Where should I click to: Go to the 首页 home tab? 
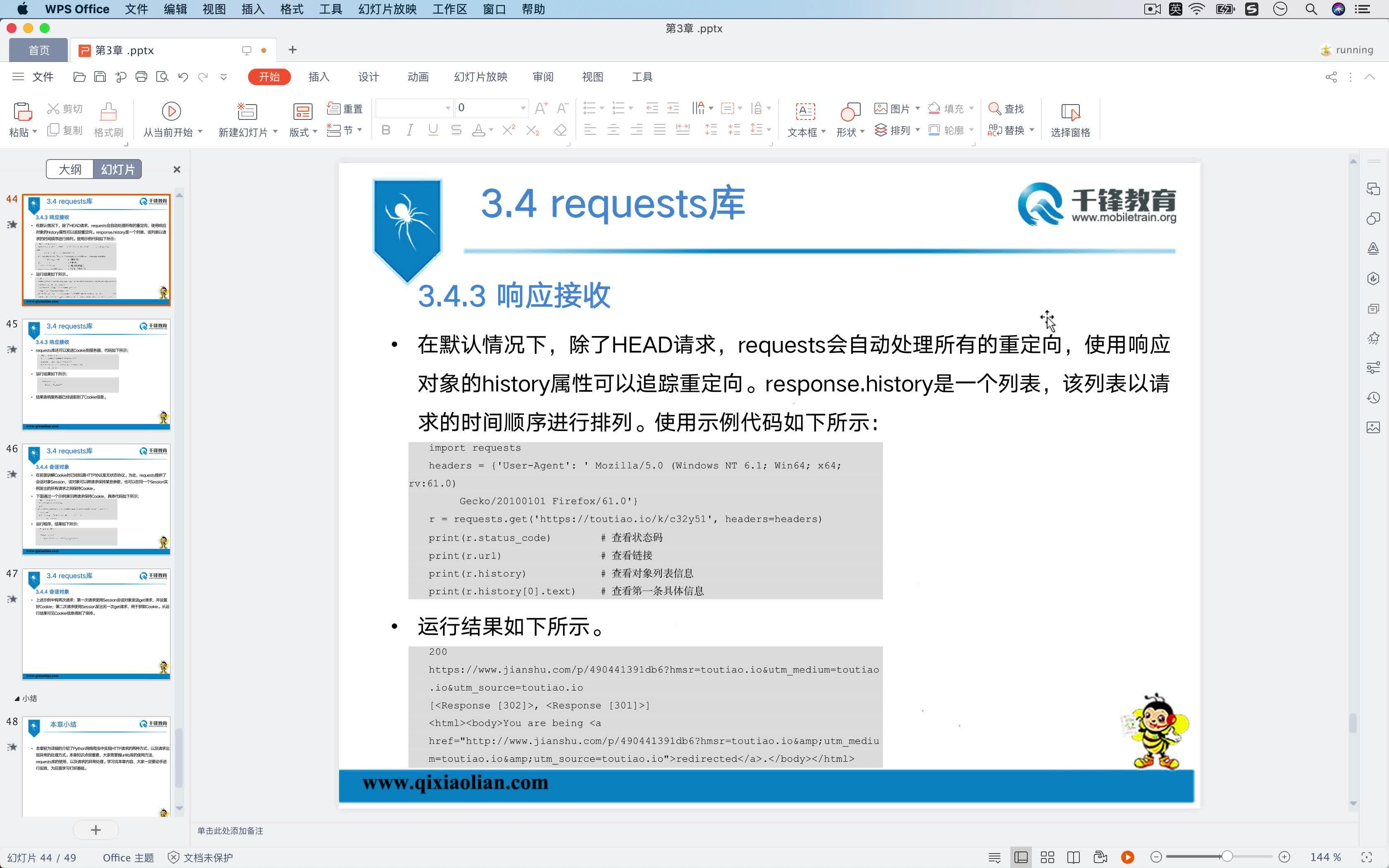pyautogui.click(x=39, y=50)
